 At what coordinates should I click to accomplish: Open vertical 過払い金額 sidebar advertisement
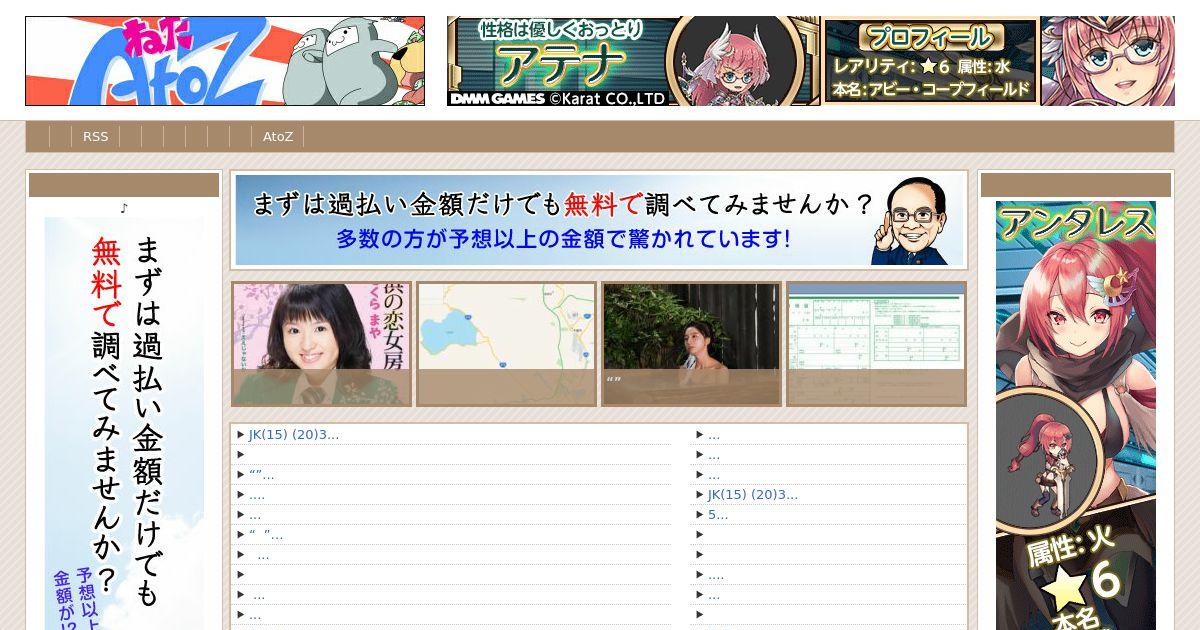[x=124, y=423]
